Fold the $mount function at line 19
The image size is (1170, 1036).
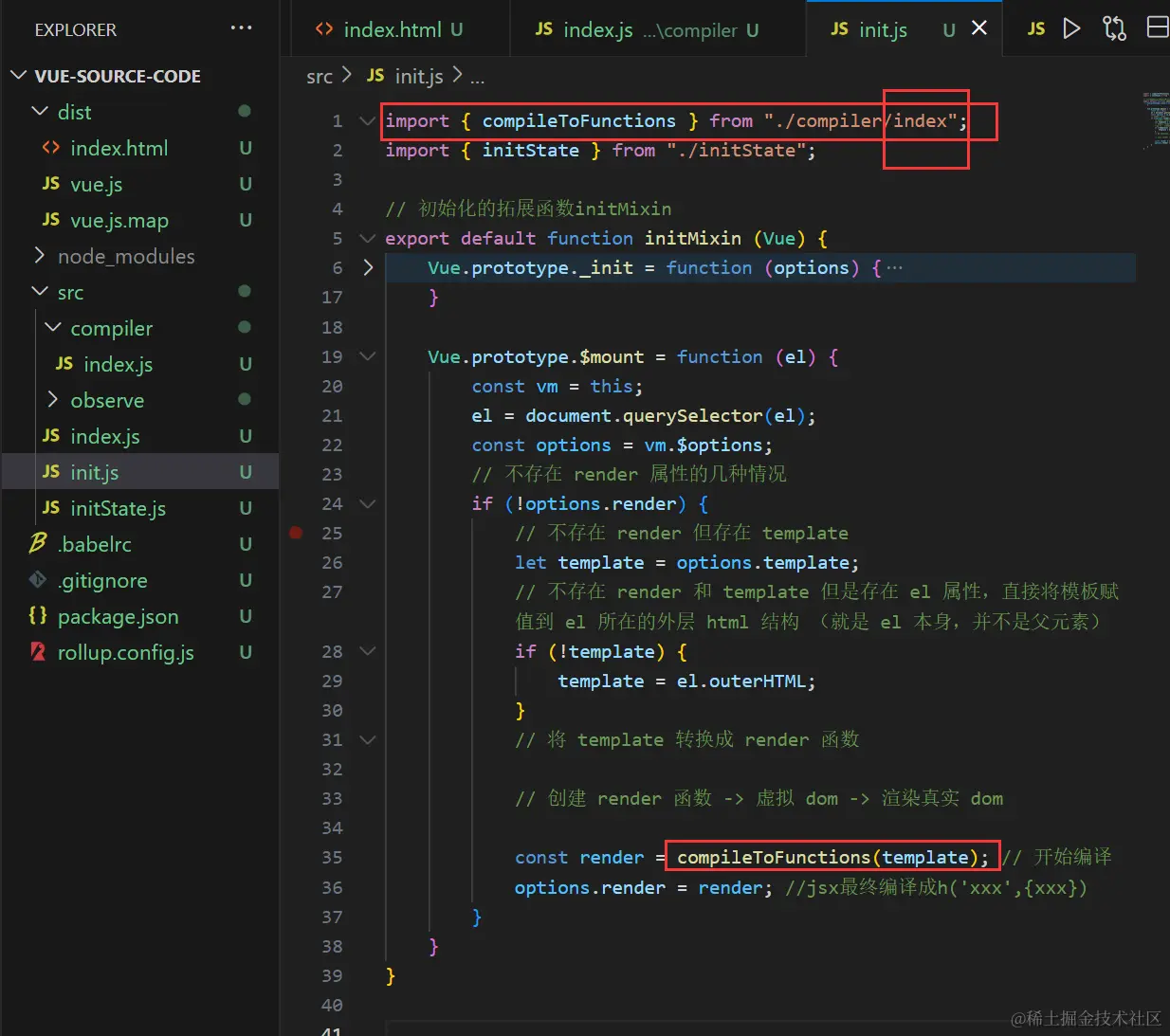[368, 356]
